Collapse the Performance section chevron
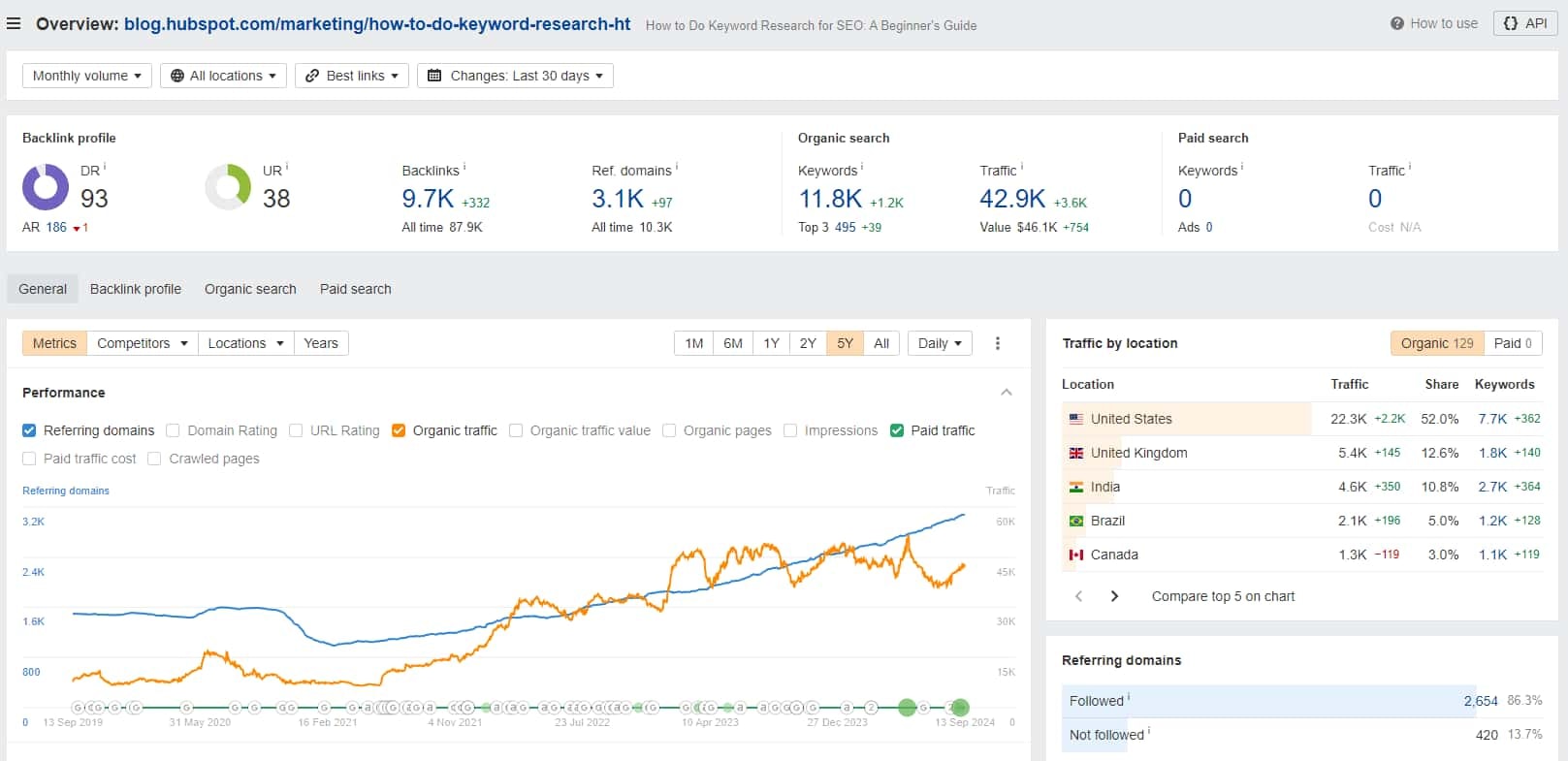This screenshot has width=1568, height=761. click(x=1007, y=393)
